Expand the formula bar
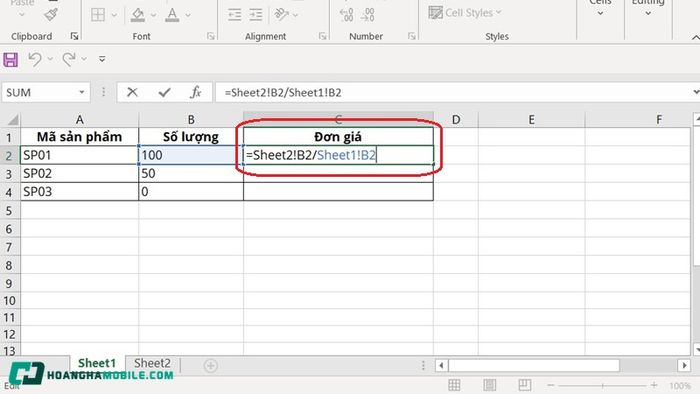 click(x=696, y=92)
